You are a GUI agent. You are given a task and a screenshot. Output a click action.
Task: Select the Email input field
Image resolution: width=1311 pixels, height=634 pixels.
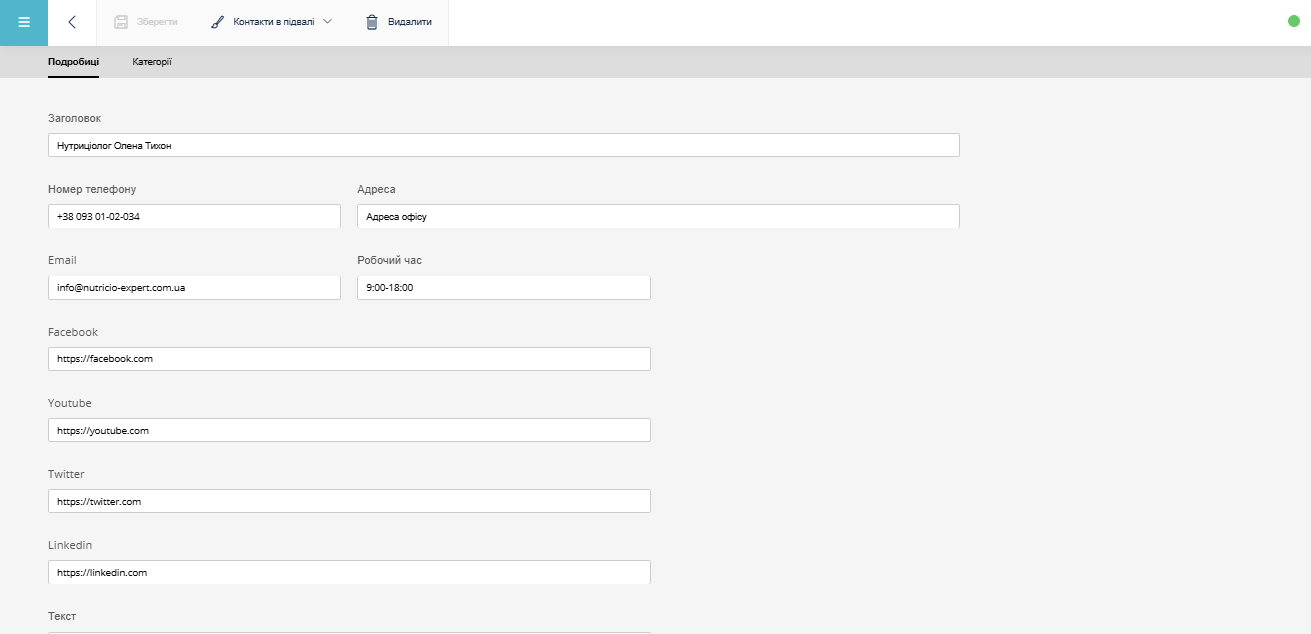click(194, 287)
